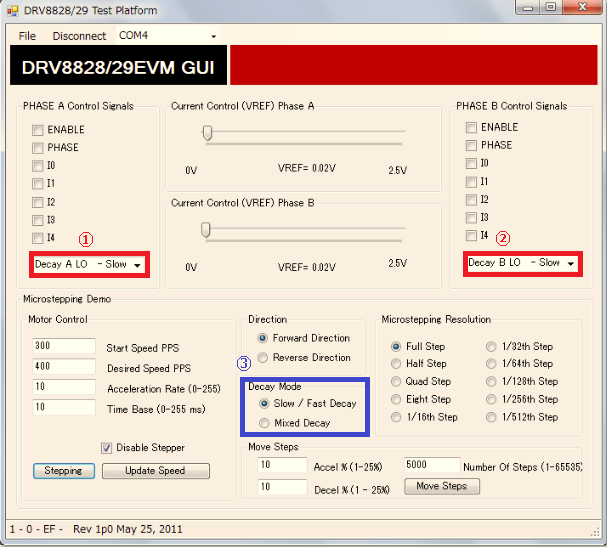Select 1/256th Step resolution
This screenshot has width=607, height=547.
tap(491, 400)
